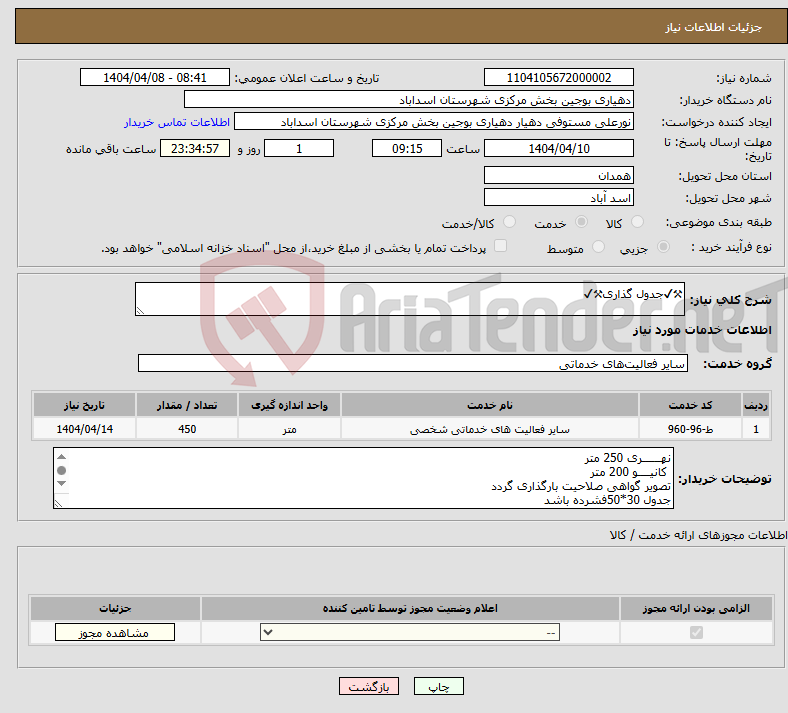Click service code cell ط-96-960
788x713 pixels.
(691, 429)
